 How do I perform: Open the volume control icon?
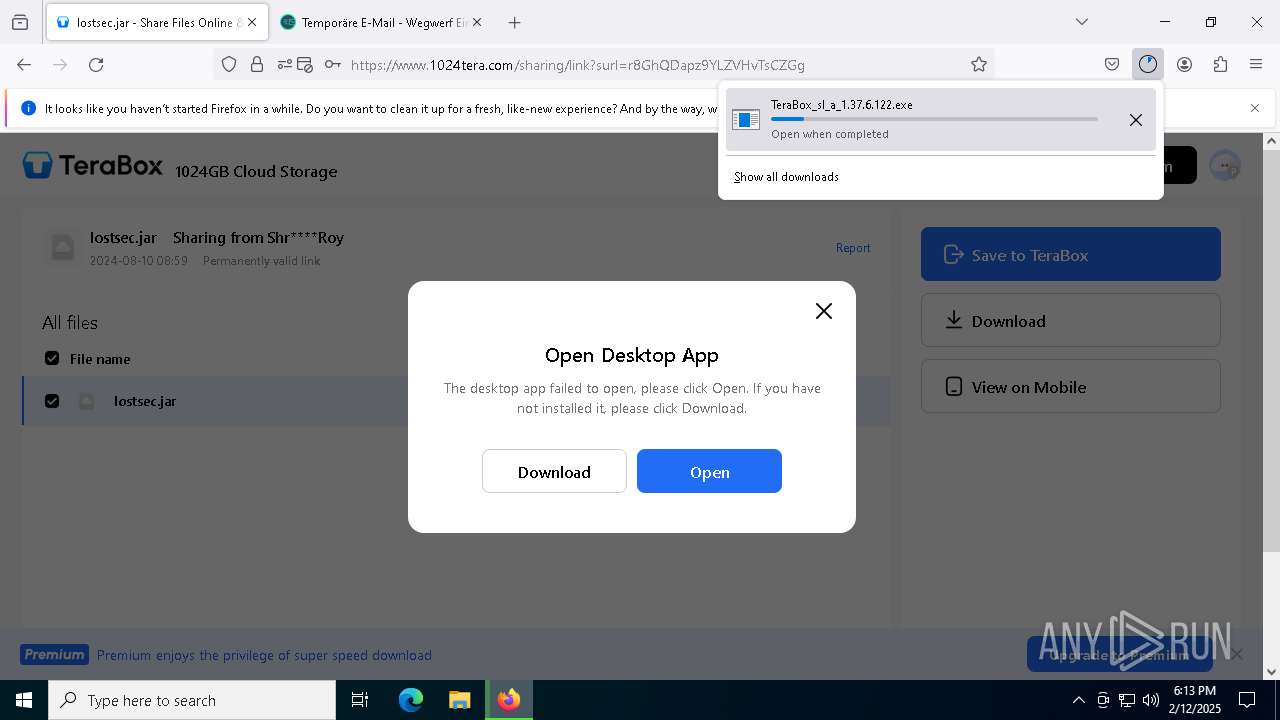pos(1151,700)
